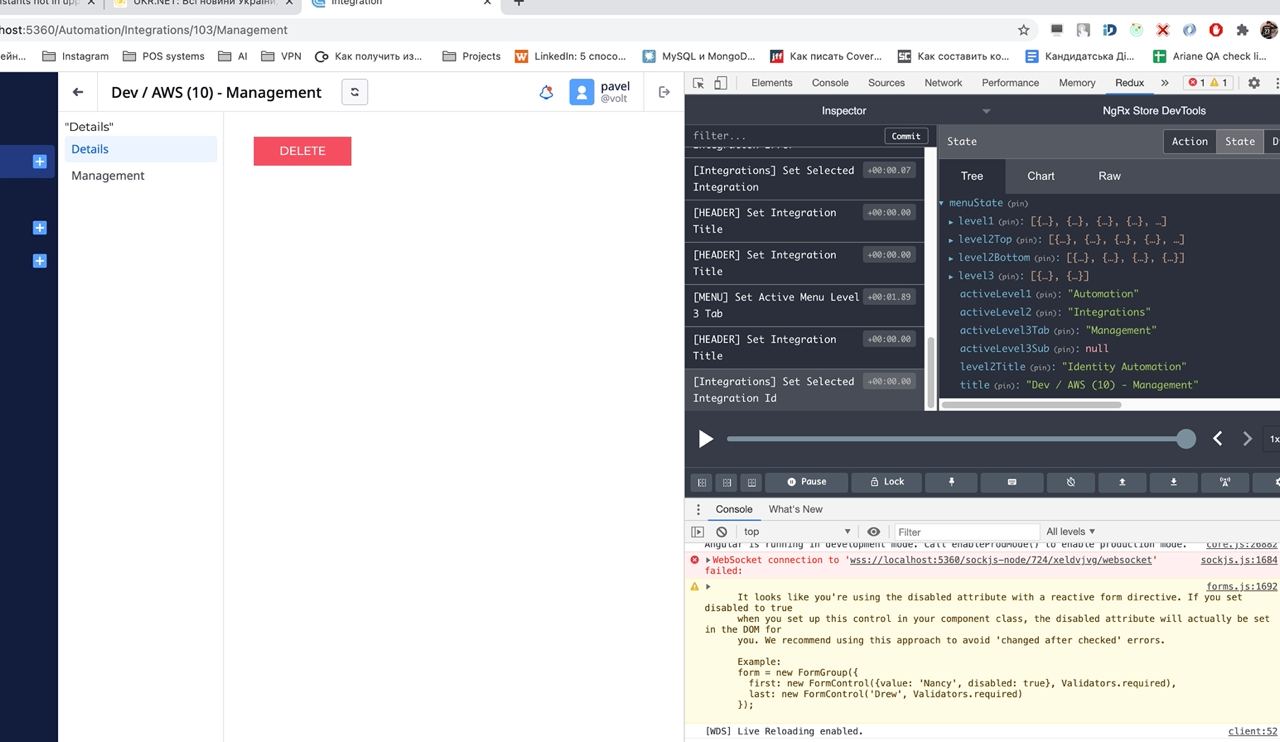Open the 'All levels' log dropdown
The image size is (1280, 742).
click(1070, 532)
